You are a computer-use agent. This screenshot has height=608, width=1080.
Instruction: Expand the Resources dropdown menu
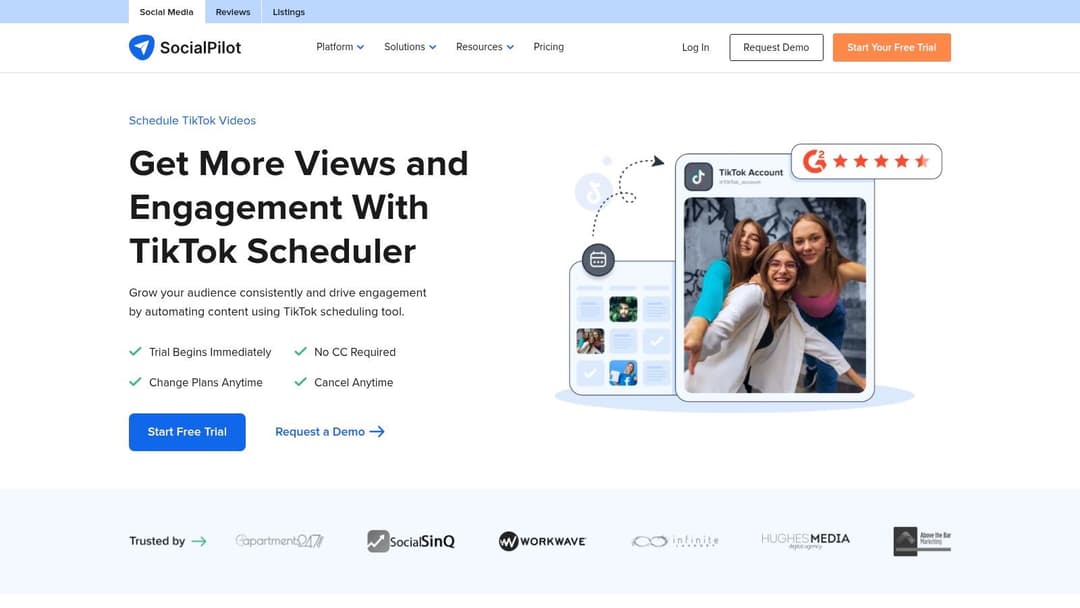pos(485,47)
